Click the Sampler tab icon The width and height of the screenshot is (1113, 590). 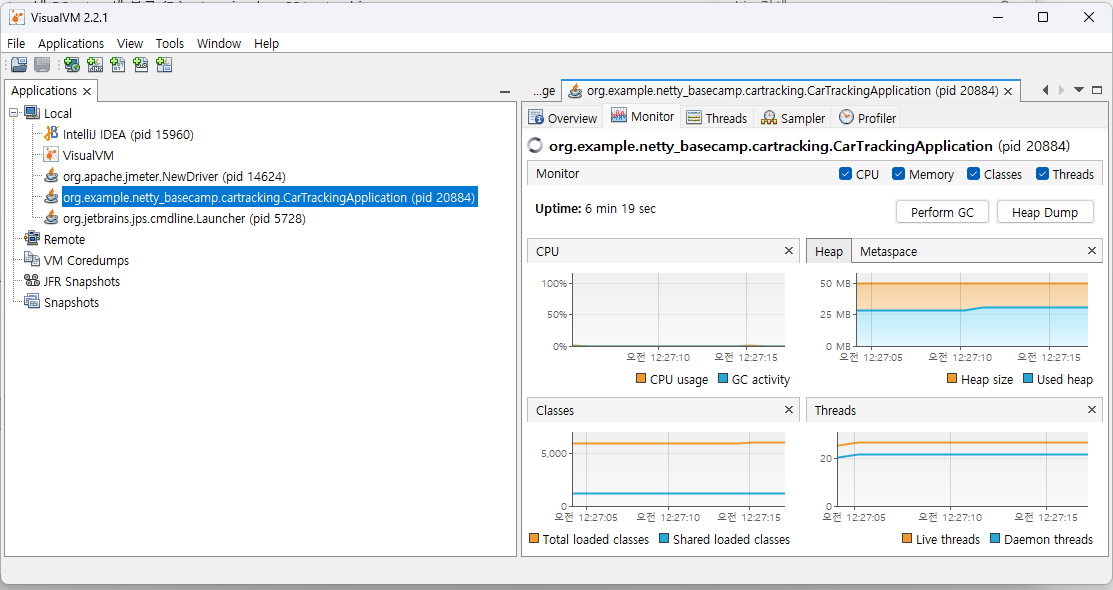(x=769, y=118)
